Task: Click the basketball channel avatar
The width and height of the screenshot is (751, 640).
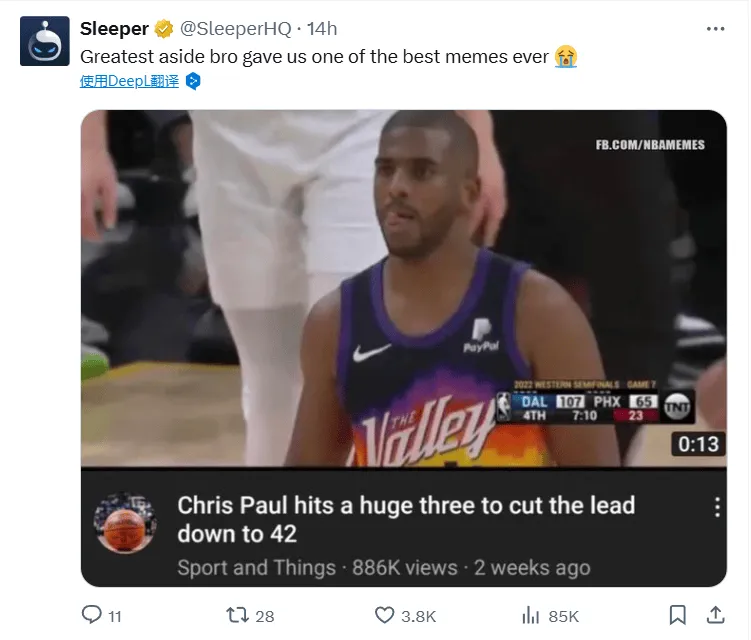Action: click(x=125, y=522)
